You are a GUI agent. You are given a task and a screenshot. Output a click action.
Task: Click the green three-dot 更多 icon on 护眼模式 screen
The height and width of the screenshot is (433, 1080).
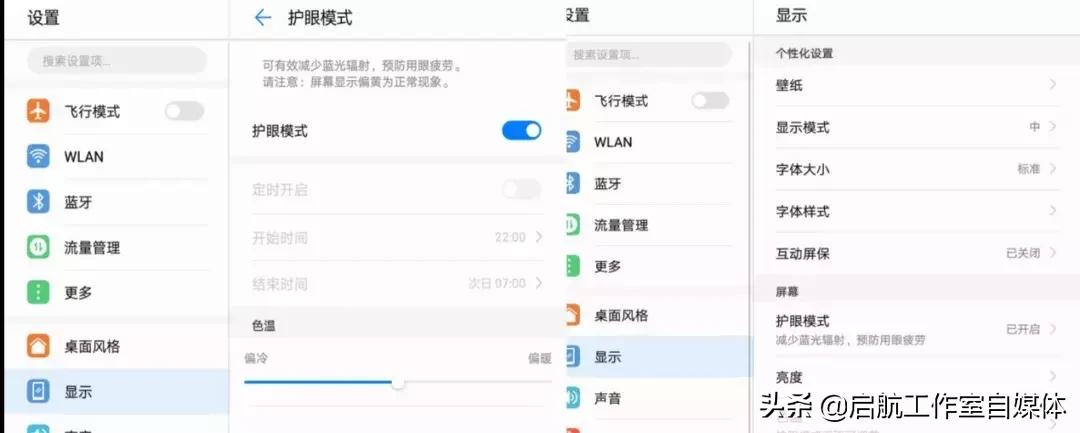click(38, 293)
